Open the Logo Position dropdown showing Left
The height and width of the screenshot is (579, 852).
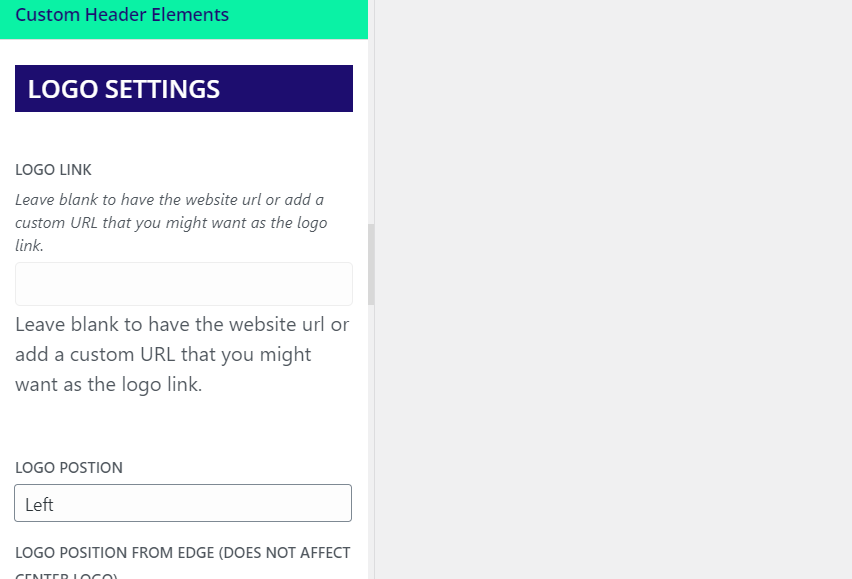183,503
